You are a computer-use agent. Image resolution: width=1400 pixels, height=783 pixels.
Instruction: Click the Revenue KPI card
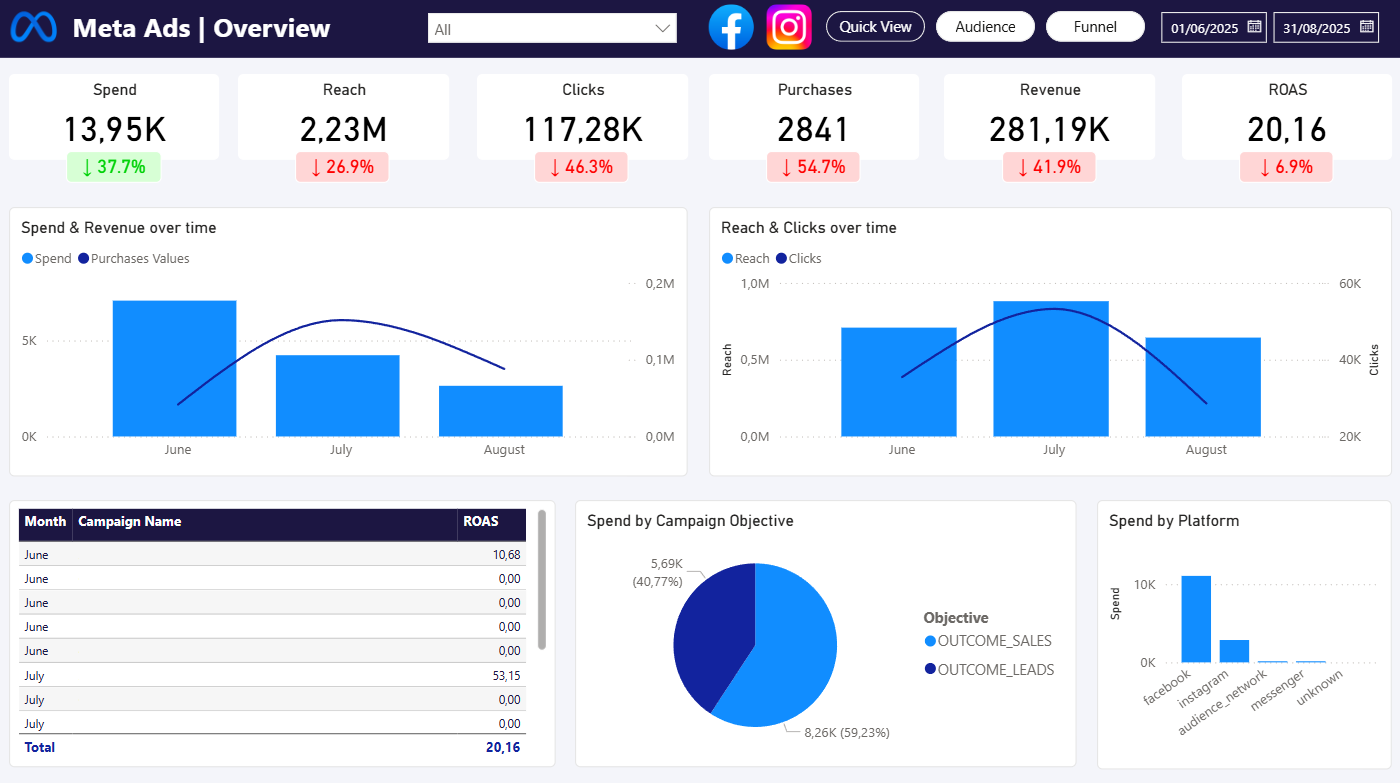point(1049,116)
